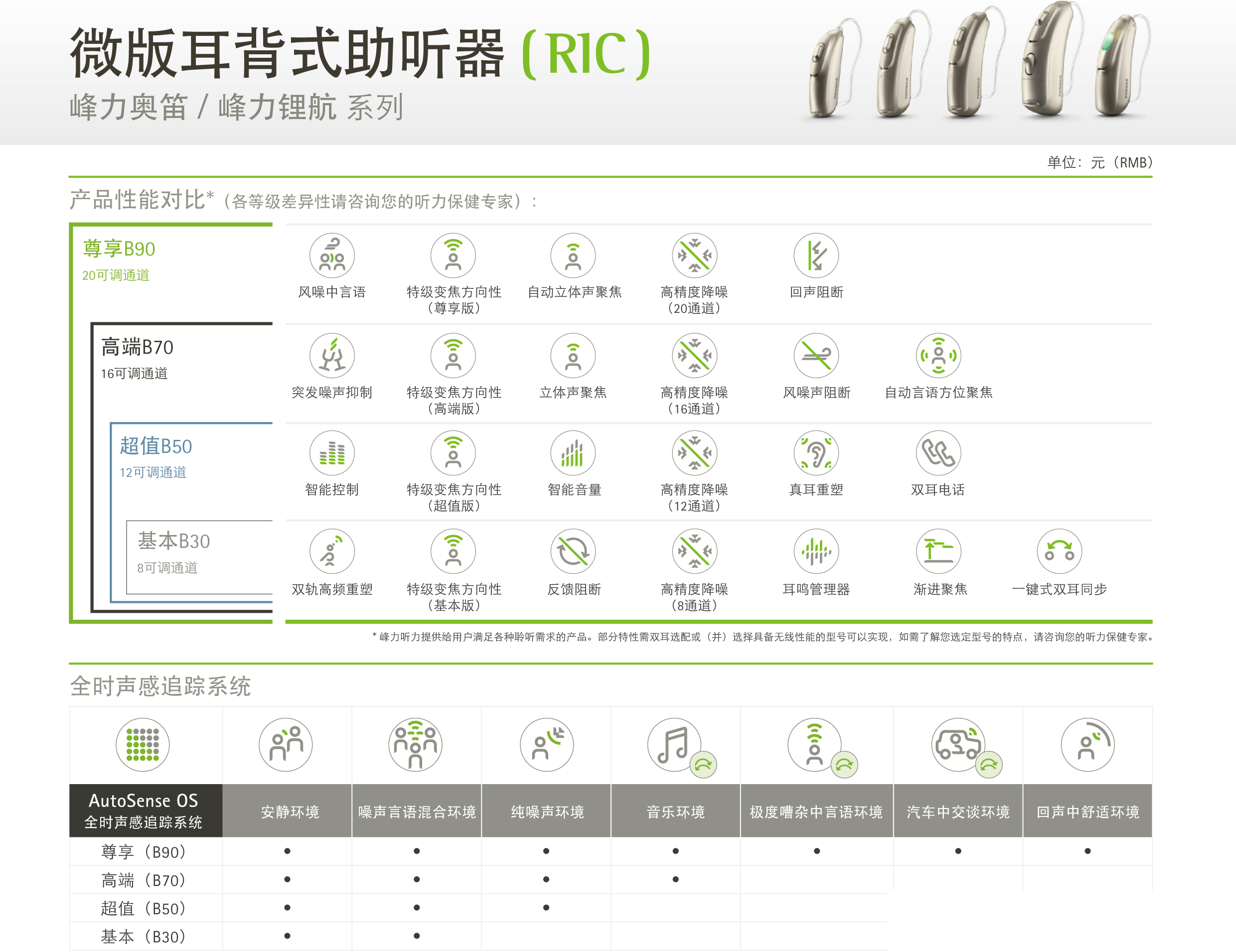
Task: Click the 音乐环境 column header
Action: point(676,810)
